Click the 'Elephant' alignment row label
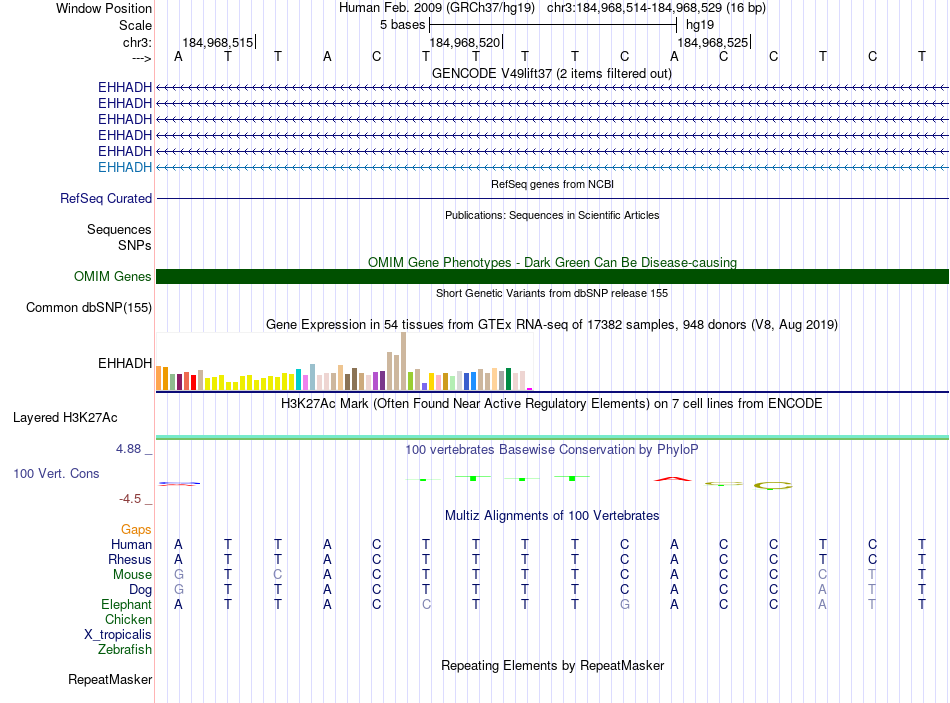The height and width of the screenshot is (703, 950). coord(126,604)
